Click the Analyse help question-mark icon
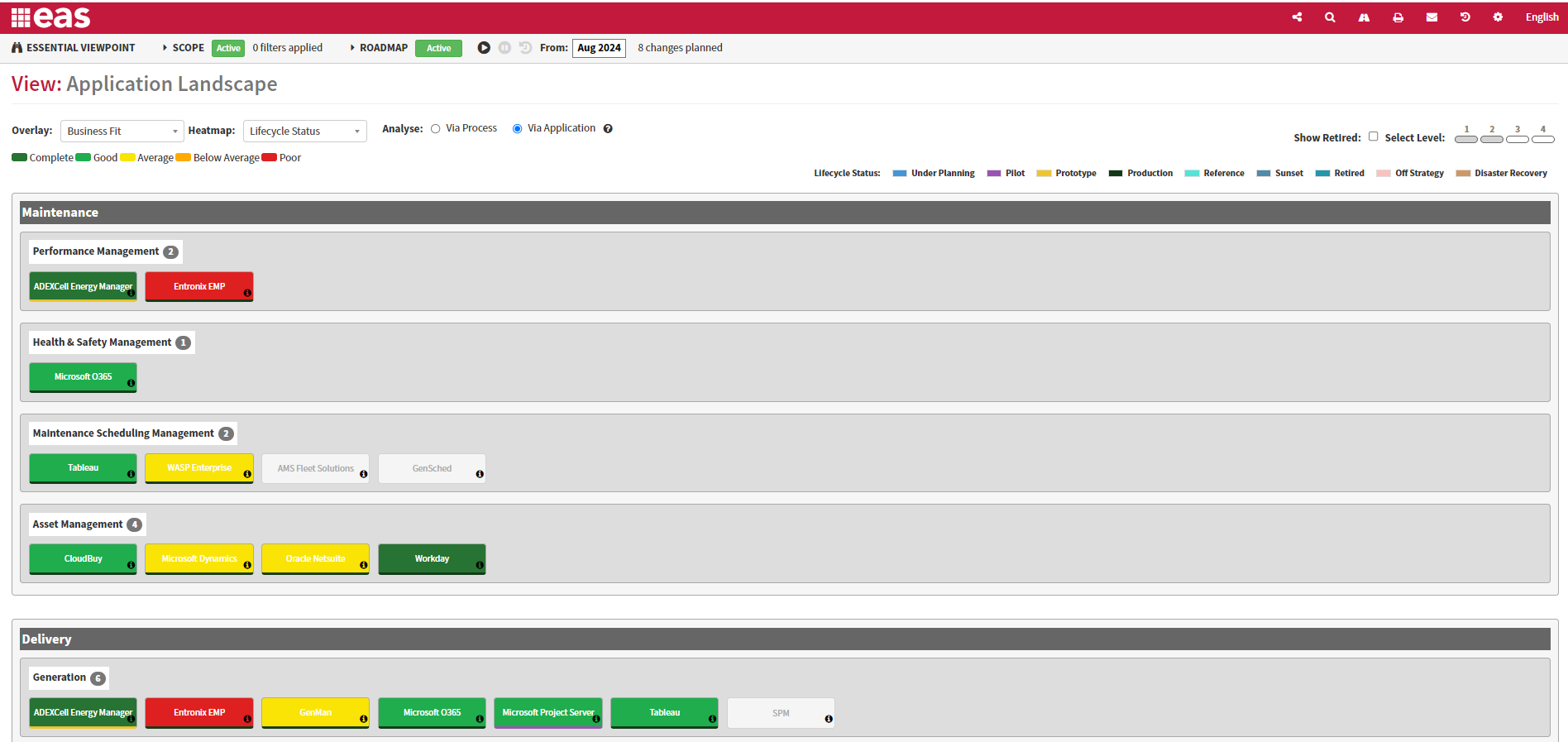This screenshot has width=1568, height=742. (x=608, y=128)
